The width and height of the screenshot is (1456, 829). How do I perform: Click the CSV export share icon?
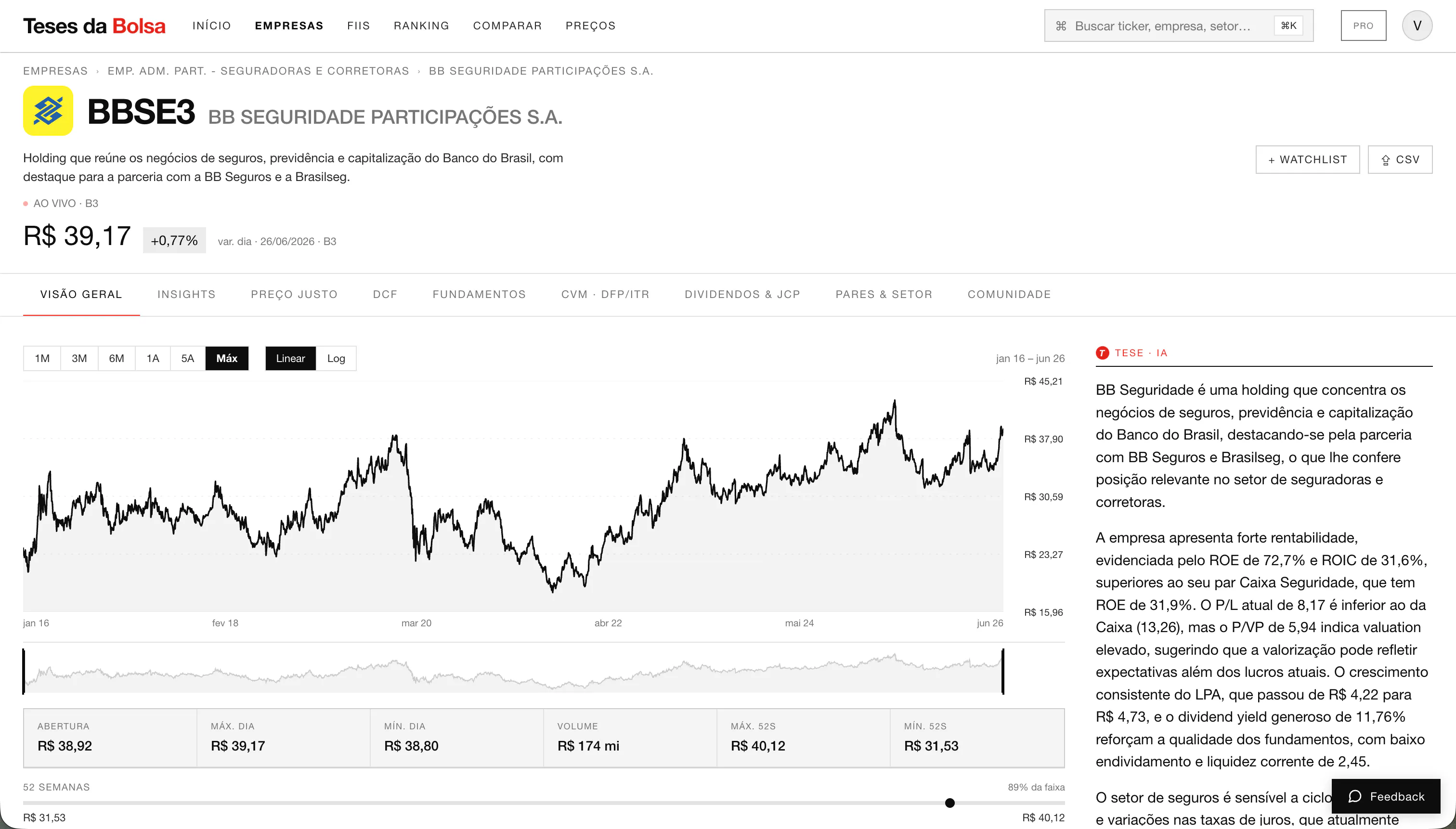click(x=1385, y=160)
